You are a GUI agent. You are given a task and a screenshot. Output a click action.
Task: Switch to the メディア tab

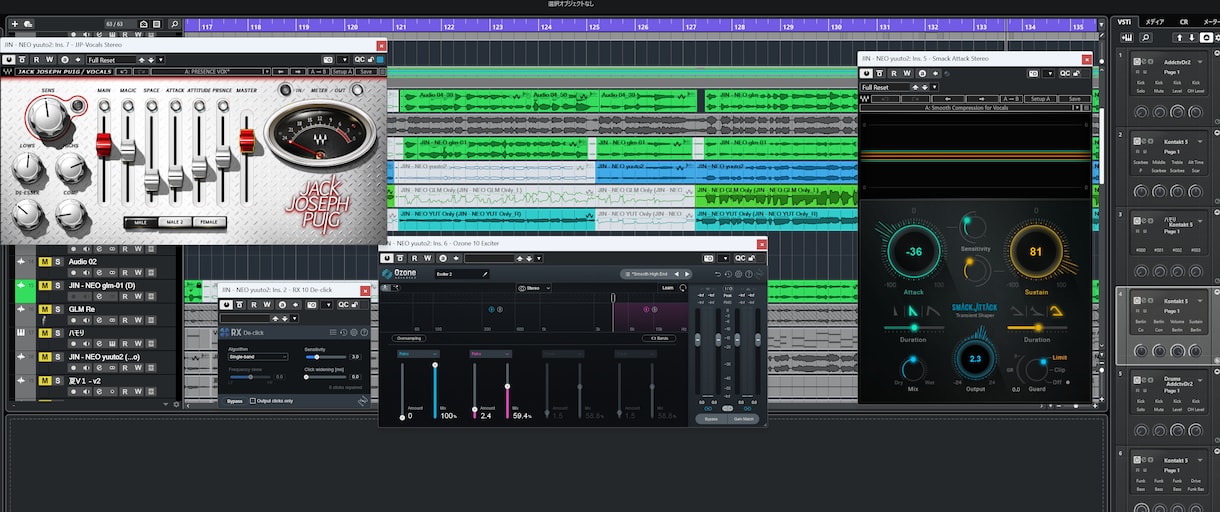(x=1154, y=21)
